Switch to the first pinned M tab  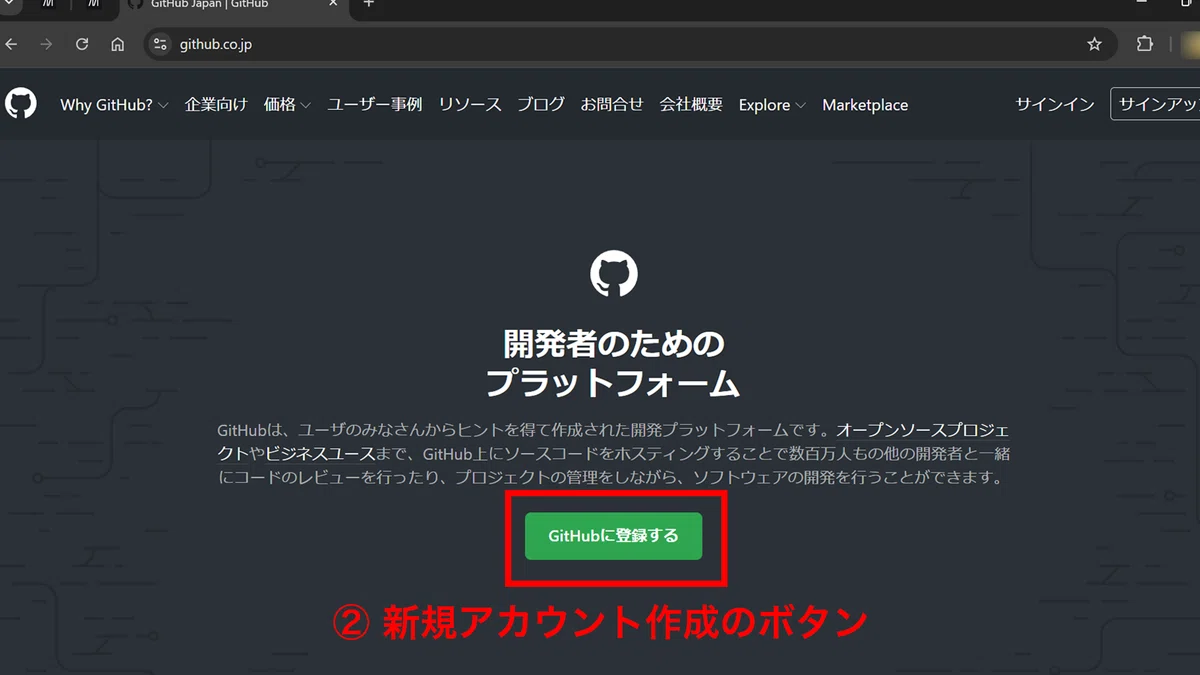pyautogui.click(x=48, y=5)
